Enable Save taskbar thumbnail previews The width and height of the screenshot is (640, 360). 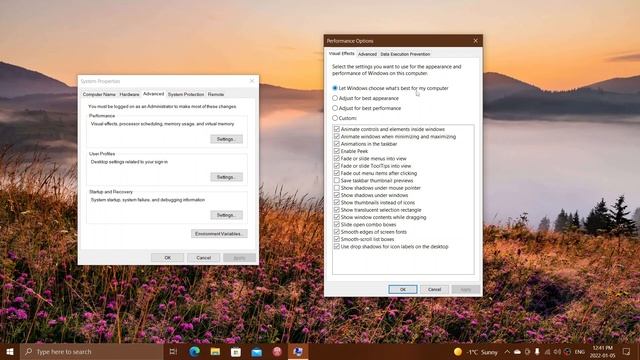(x=337, y=180)
